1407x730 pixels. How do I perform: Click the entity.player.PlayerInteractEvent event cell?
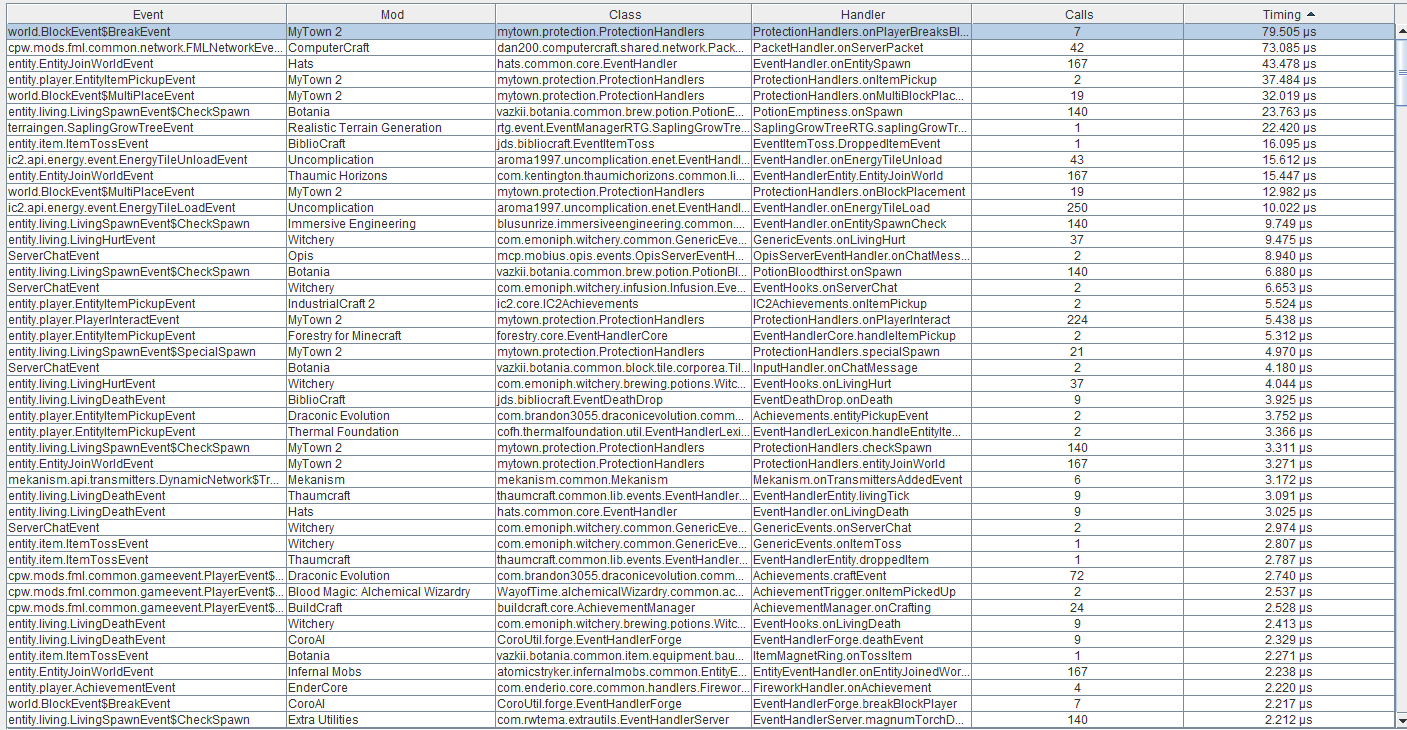tap(146, 320)
